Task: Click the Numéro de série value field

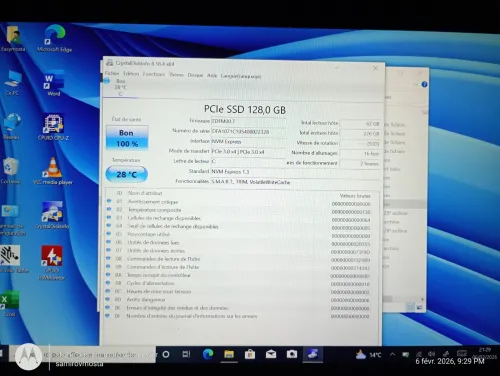Action: point(248,131)
